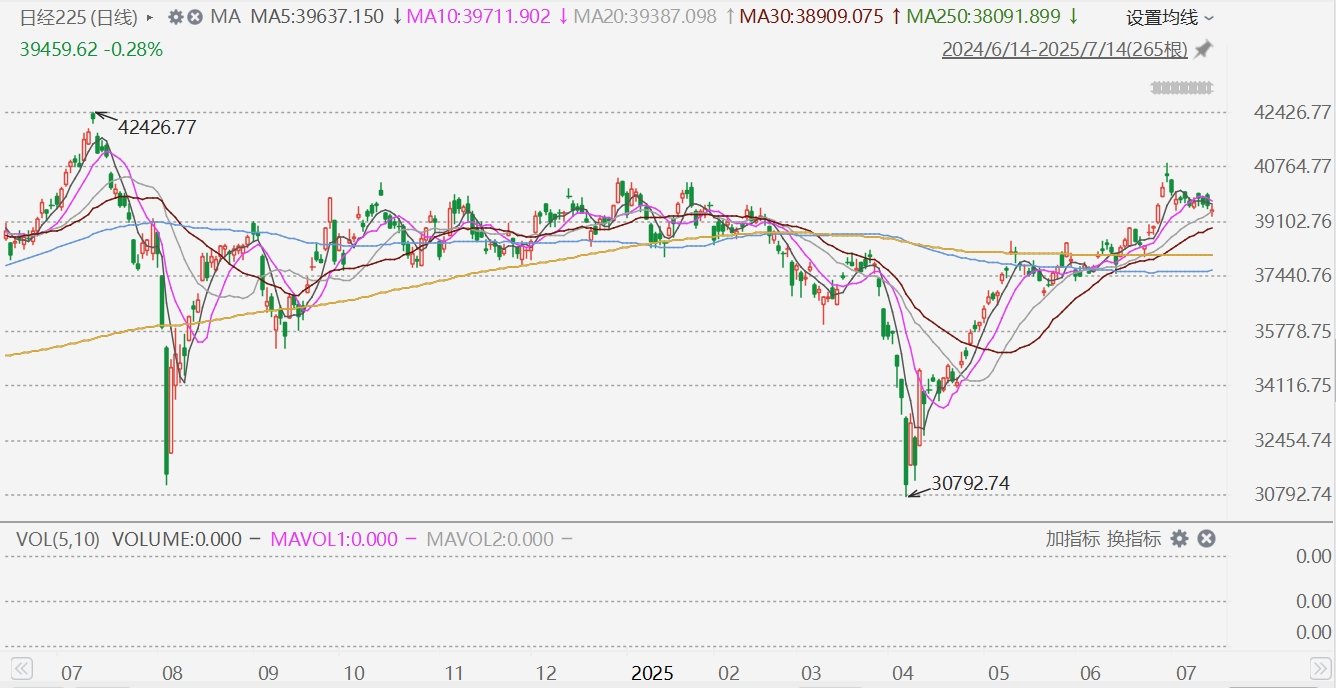Click the pin icon beside date range
This screenshot has width=1336, height=688.
1203,49
